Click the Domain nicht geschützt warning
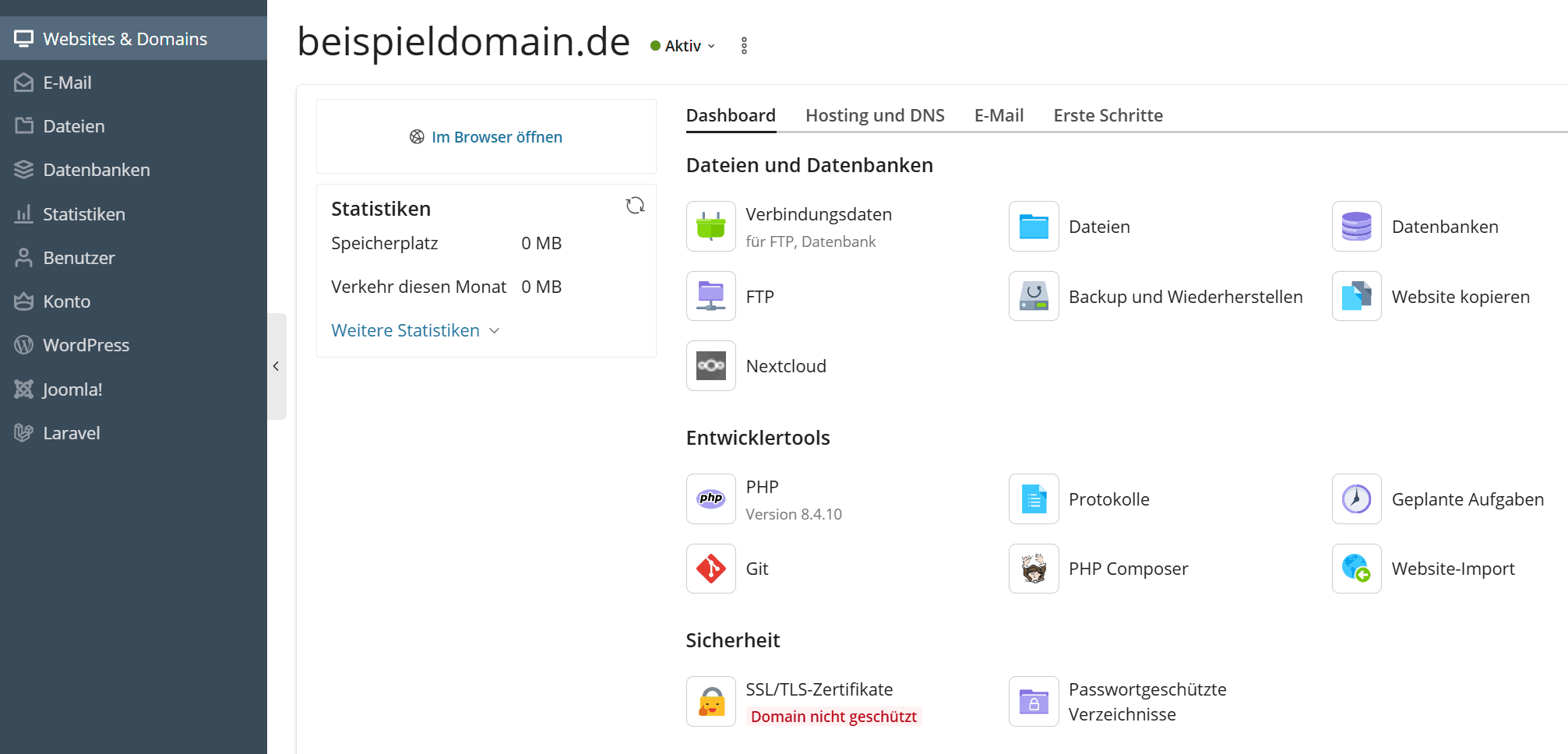1568x754 pixels. 833,717
